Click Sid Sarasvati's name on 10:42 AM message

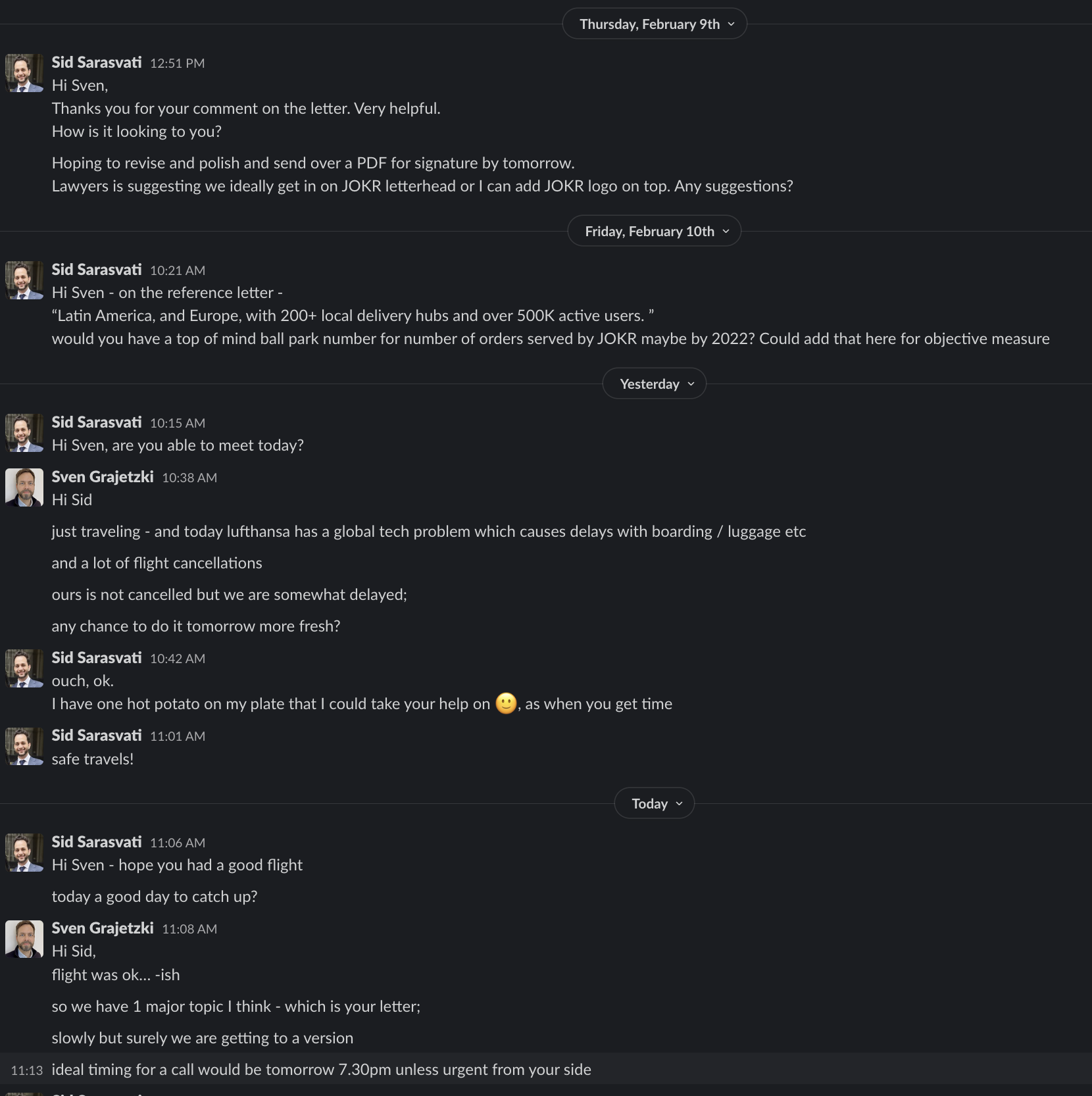97,658
